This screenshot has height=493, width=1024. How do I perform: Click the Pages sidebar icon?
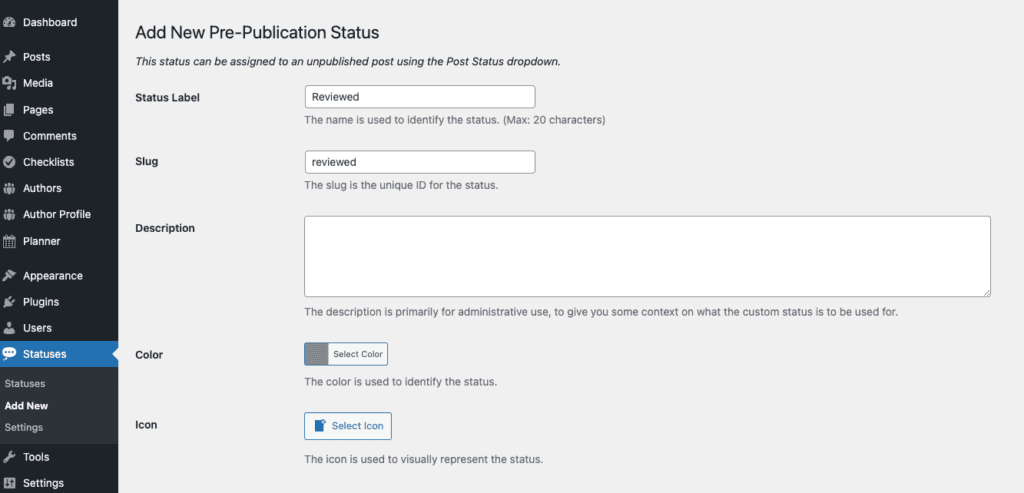(9, 110)
